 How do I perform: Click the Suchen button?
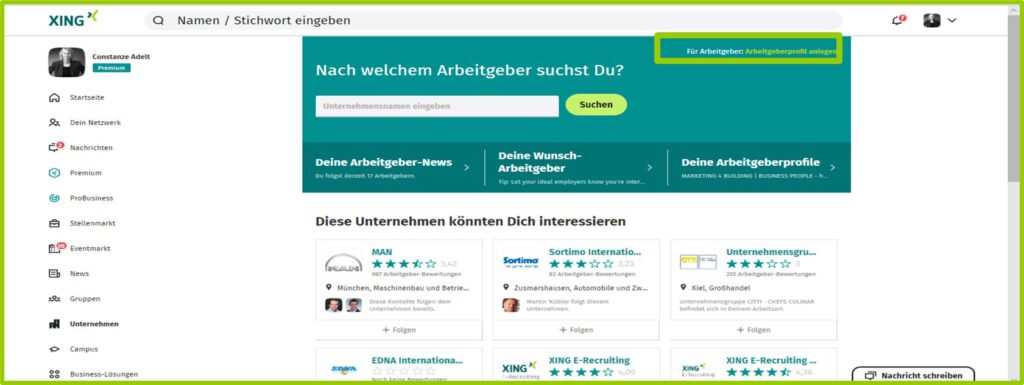pos(596,104)
